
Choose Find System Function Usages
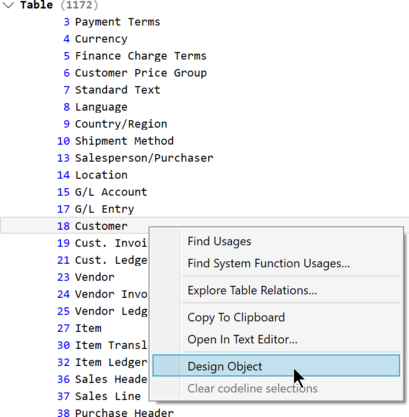pyautogui.click(x=276, y=264)
